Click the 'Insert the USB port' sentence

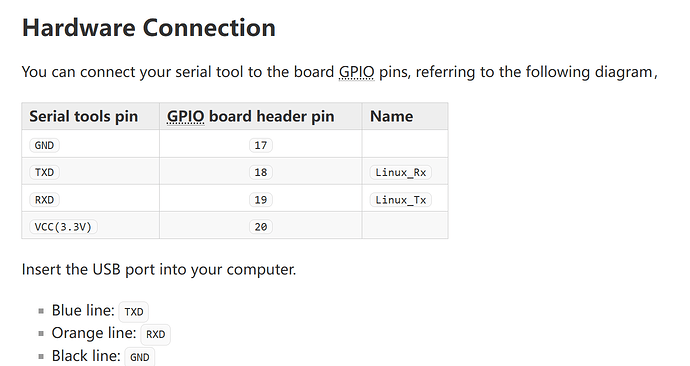tap(159, 269)
